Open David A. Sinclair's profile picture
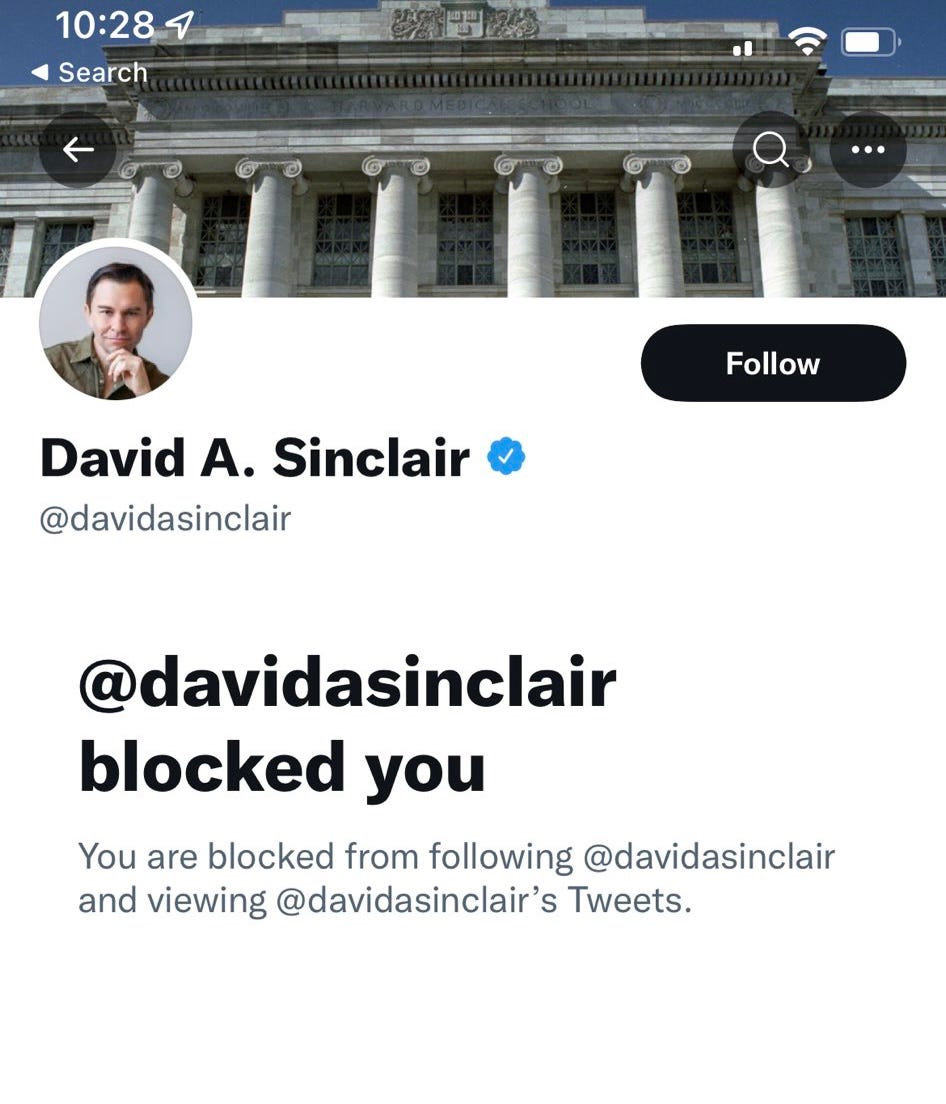 [115, 322]
